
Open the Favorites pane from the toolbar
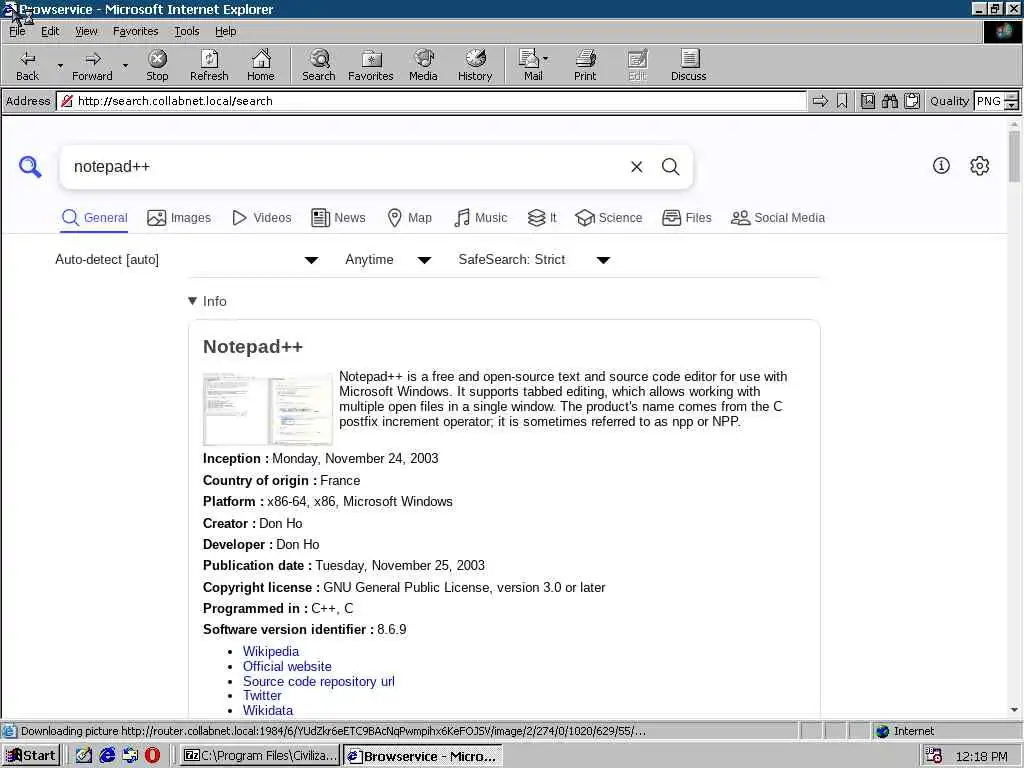(x=371, y=65)
